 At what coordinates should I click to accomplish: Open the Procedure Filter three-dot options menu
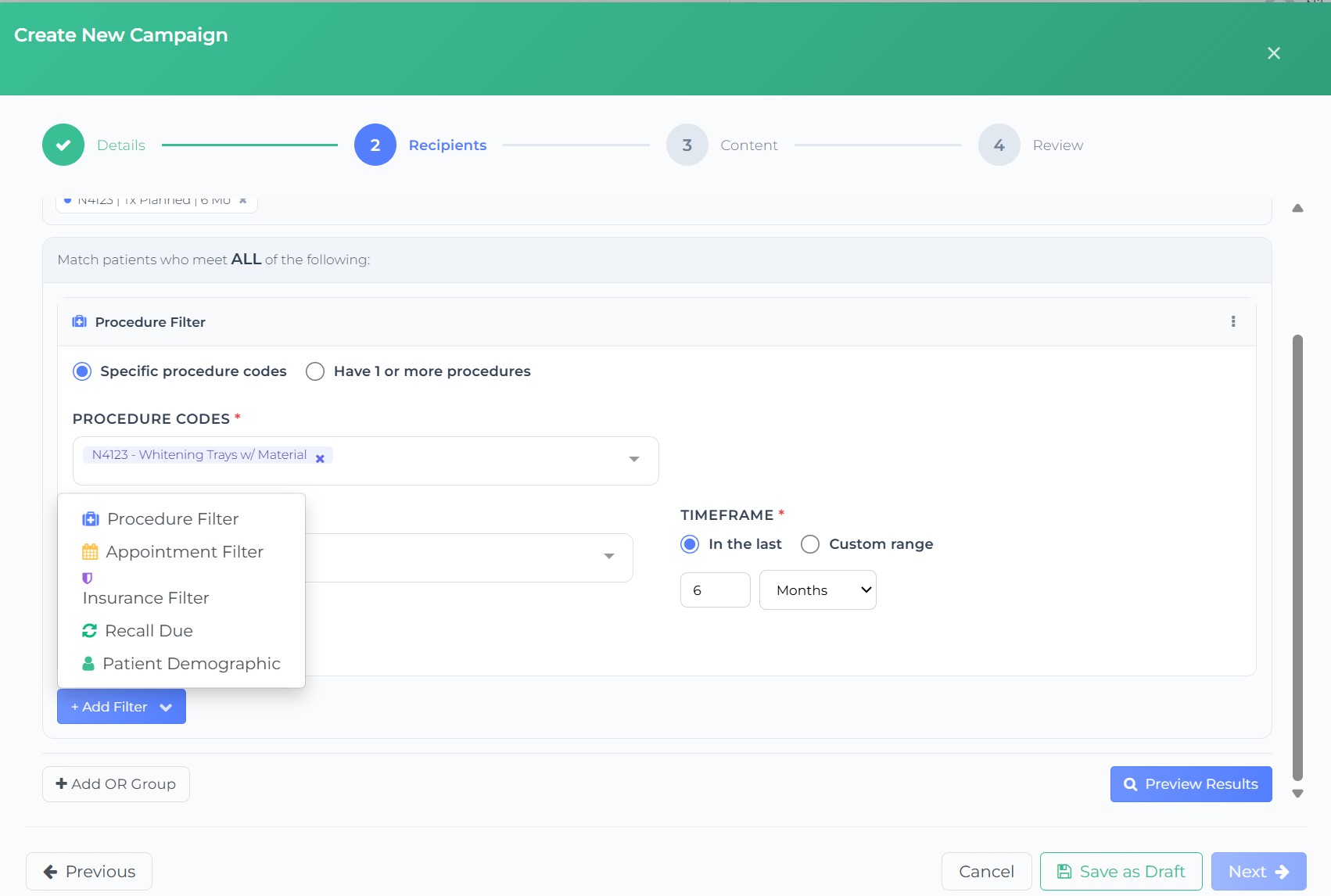(x=1233, y=321)
